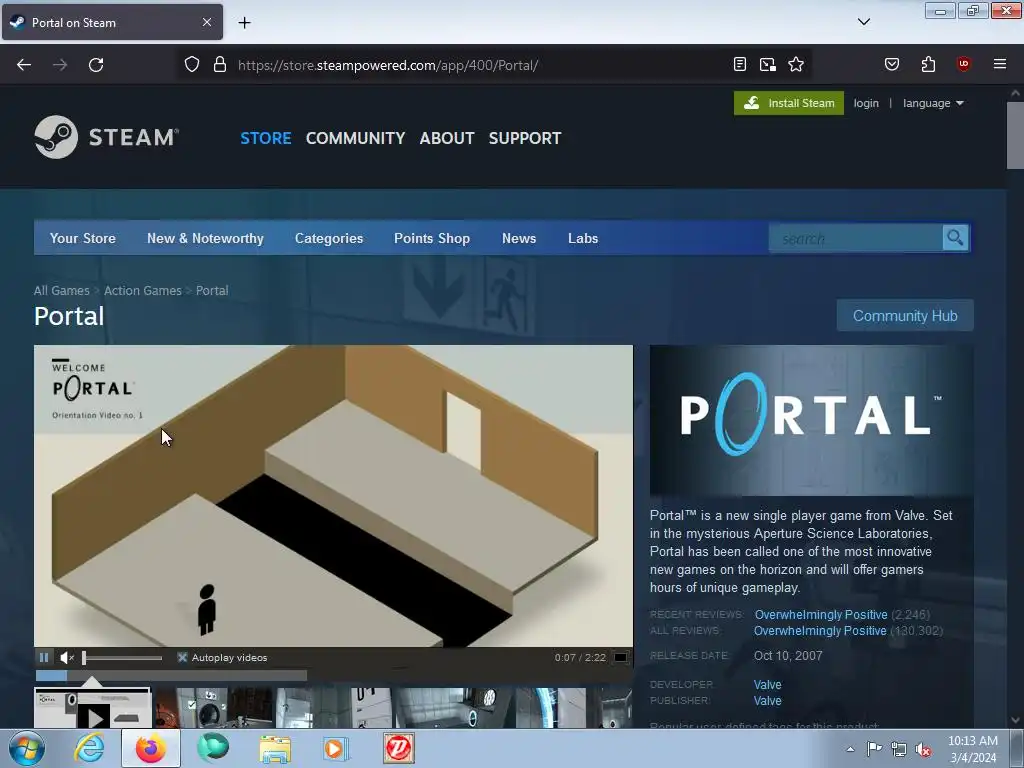Click all reviews Overwhelmingly Positive link
The image size is (1024, 768).
(x=820, y=631)
